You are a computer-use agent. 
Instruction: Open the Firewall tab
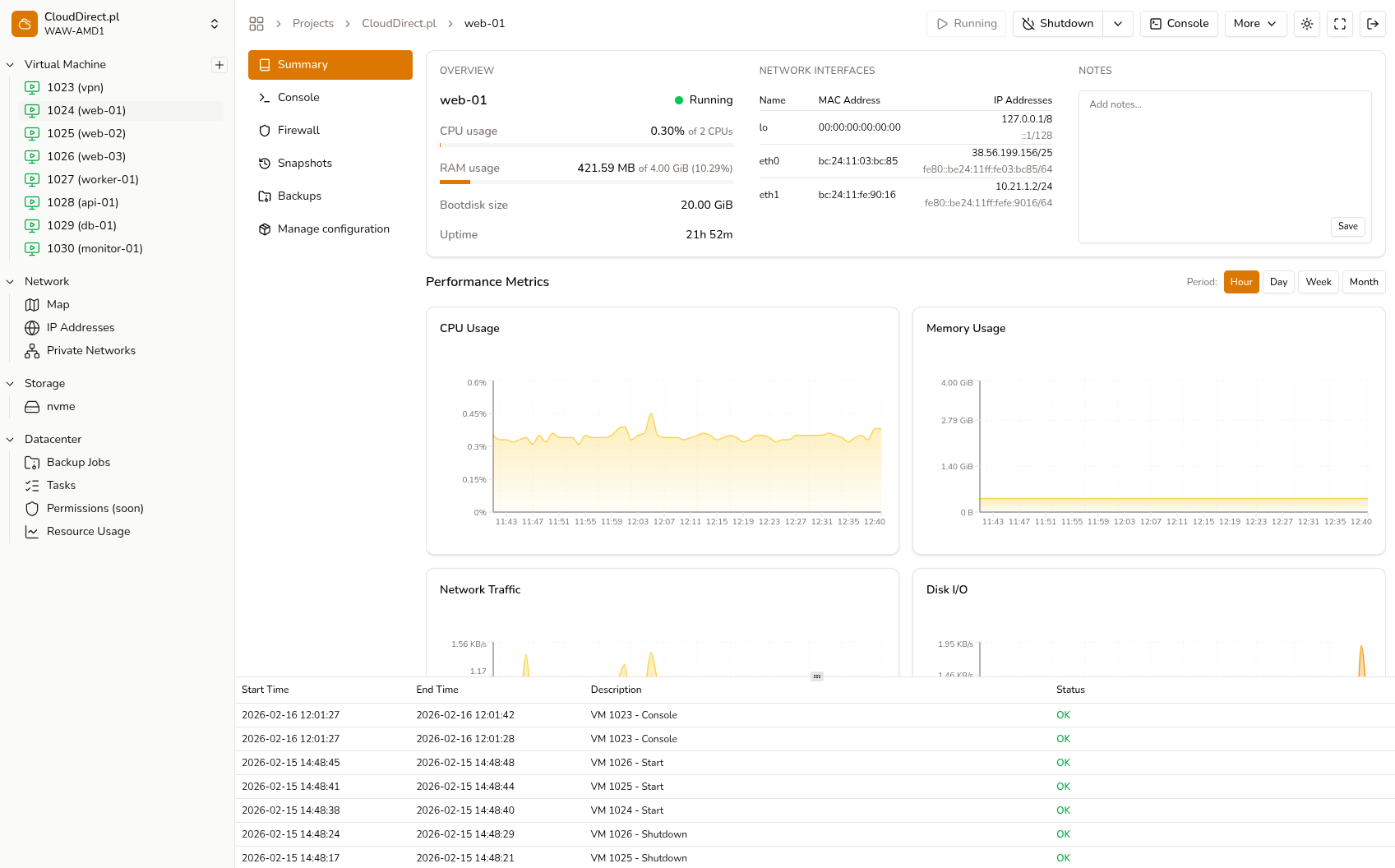[x=298, y=130]
